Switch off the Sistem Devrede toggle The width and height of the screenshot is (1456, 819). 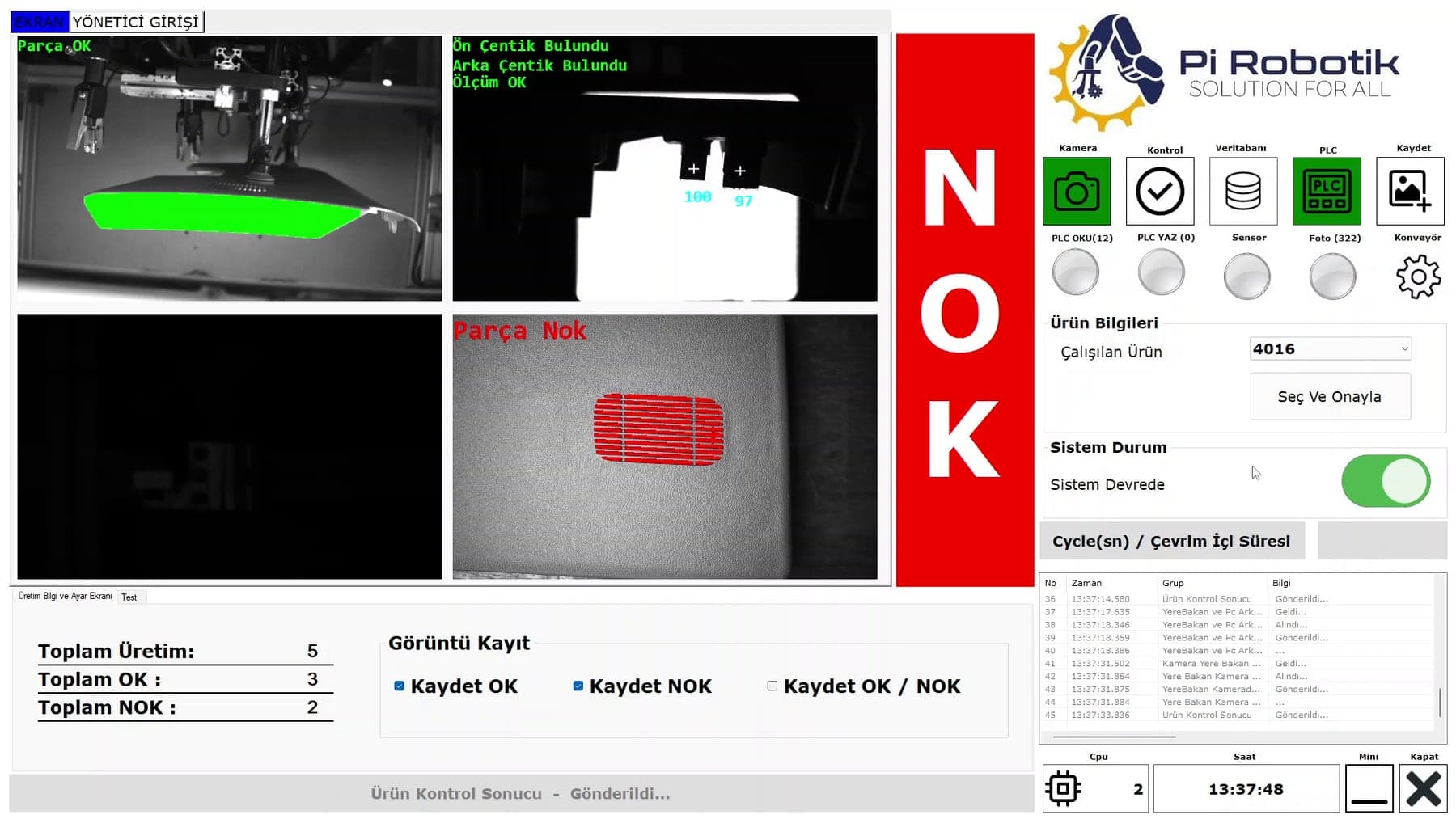coord(1386,481)
